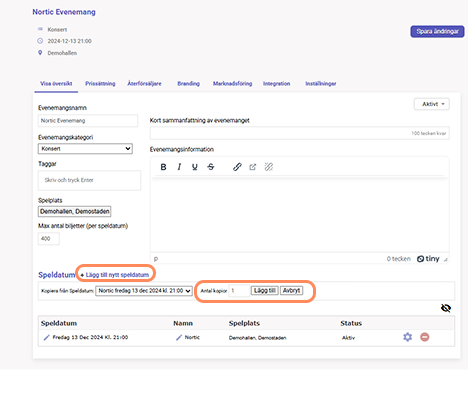The width and height of the screenshot is (475, 399).
Task: Open the Integration tab
Action: pos(276,84)
